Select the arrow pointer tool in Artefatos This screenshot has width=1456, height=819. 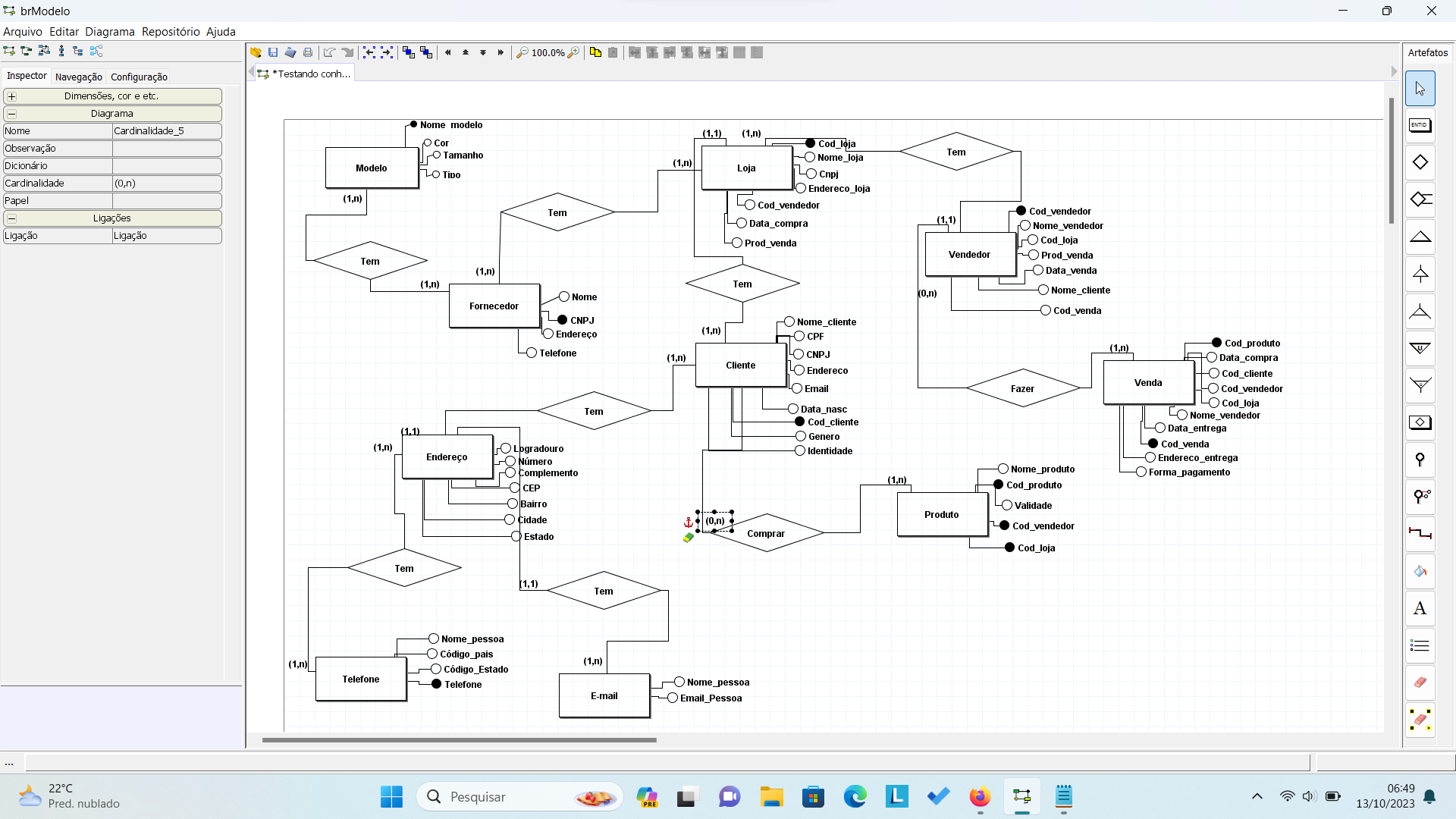pos(1420,89)
